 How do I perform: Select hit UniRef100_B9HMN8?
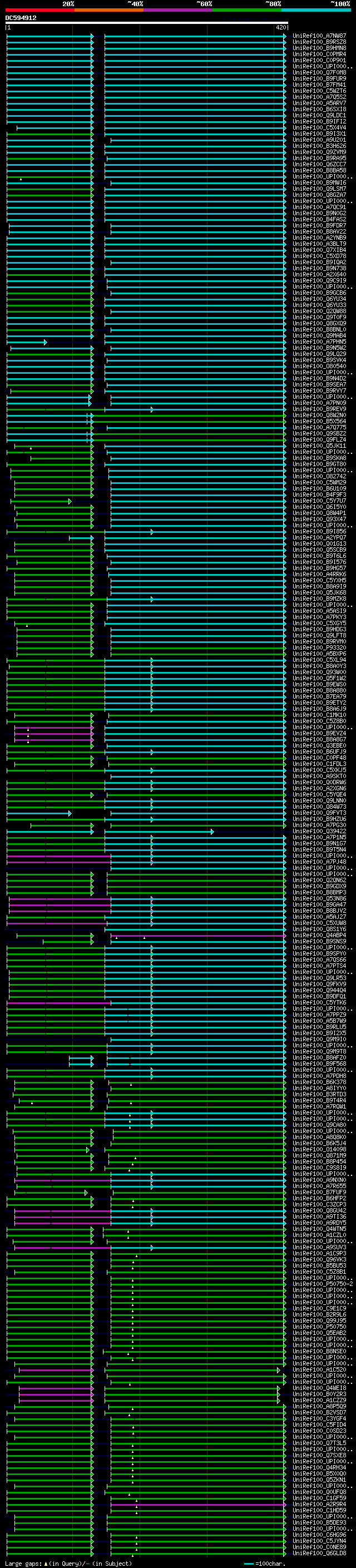coord(319,48)
